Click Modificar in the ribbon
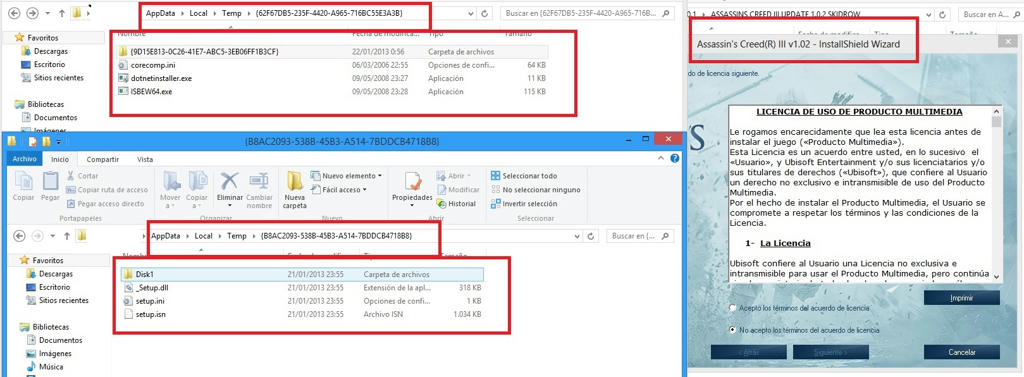 (x=458, y=189)
